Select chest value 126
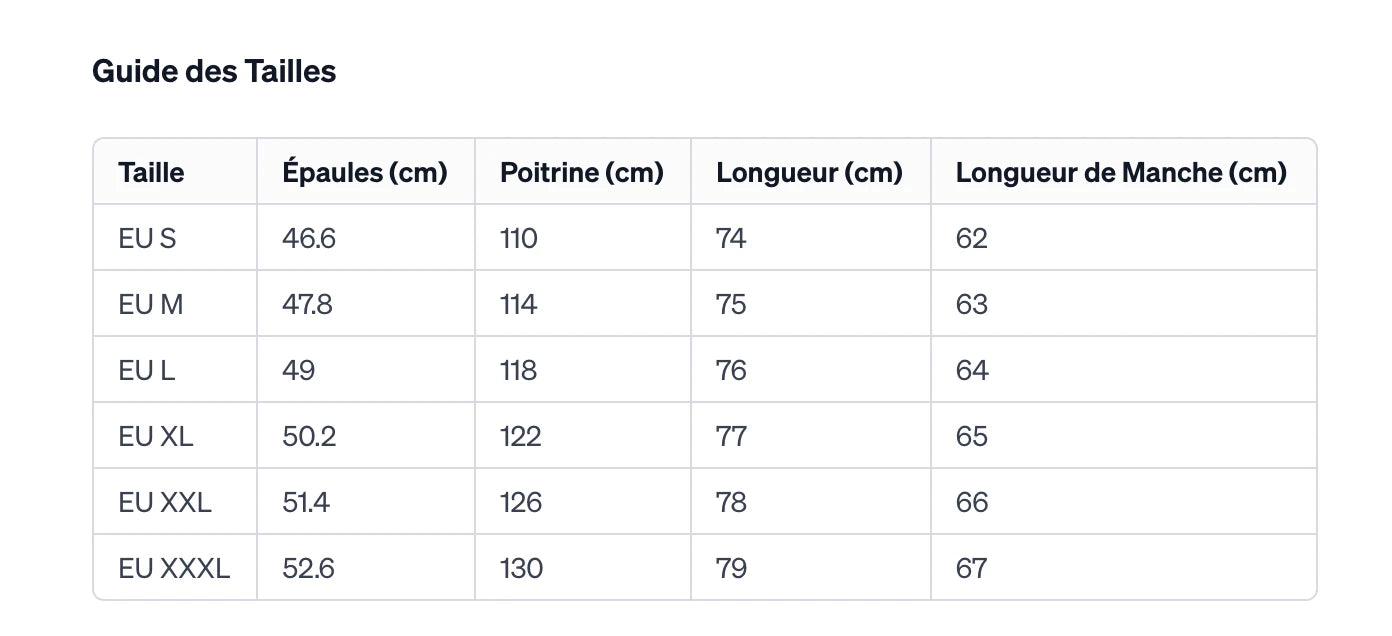The height and width of the screenshot is (636, 1392). coord(521,502)
